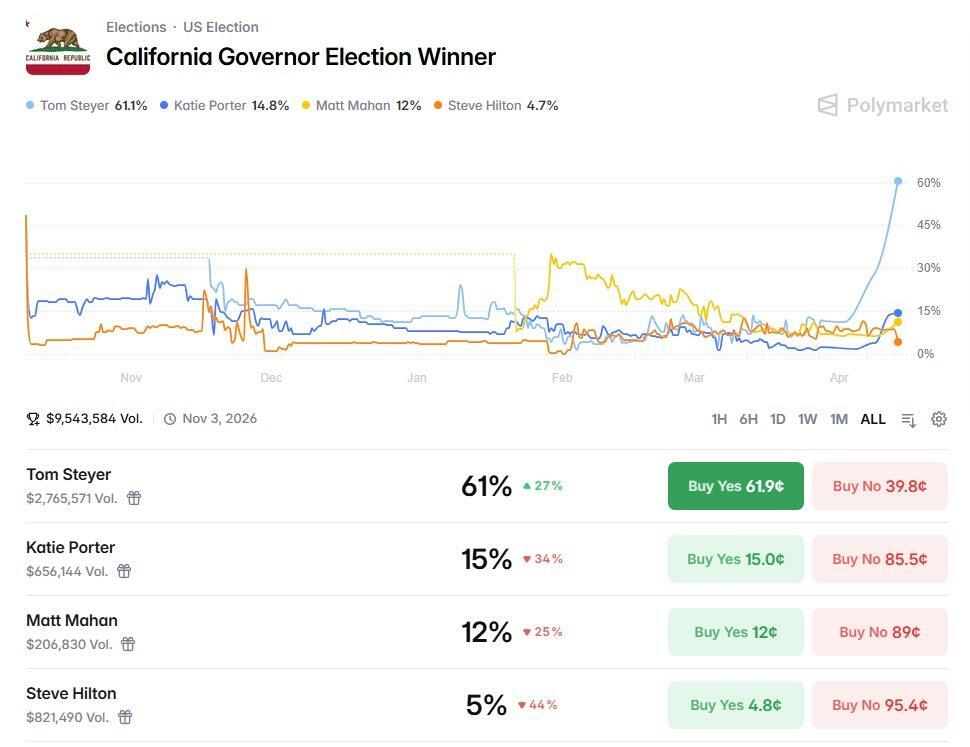Click the Polymarket logo
Viewport: 970px width, 747px height.
(883, 105)
